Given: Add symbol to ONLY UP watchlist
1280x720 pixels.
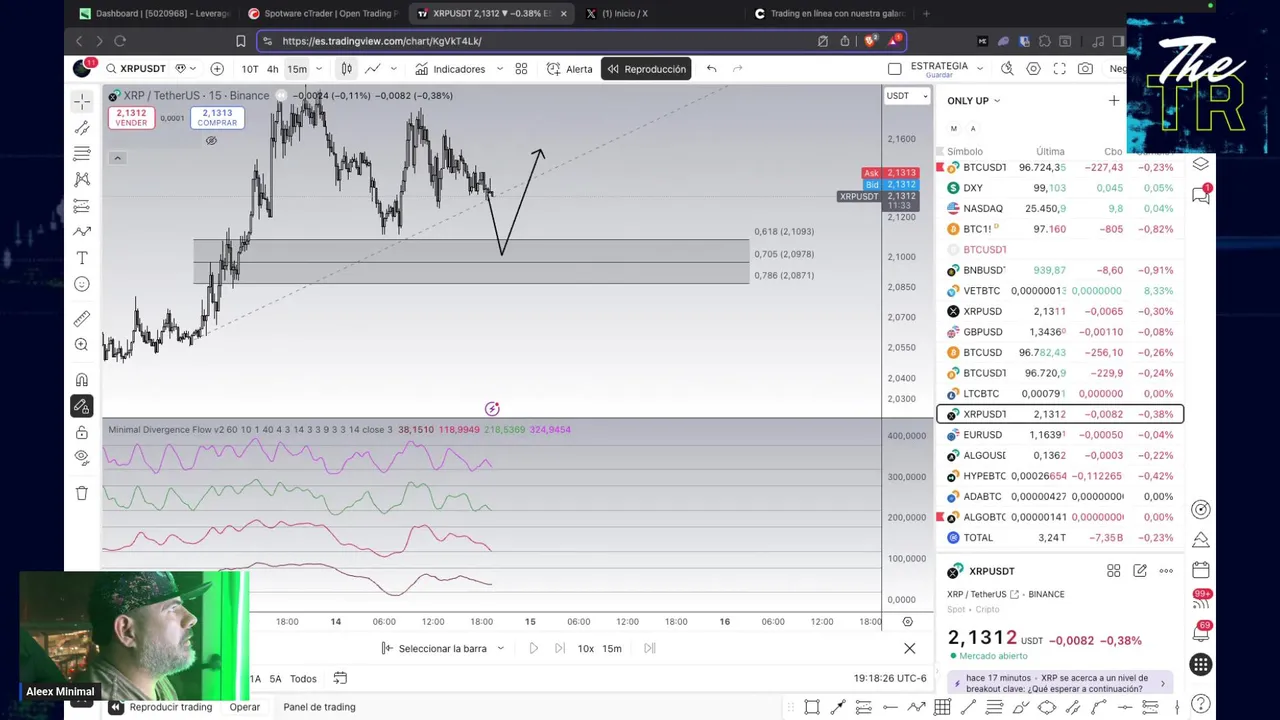Looking at the screenshot, I should 1114,101.
